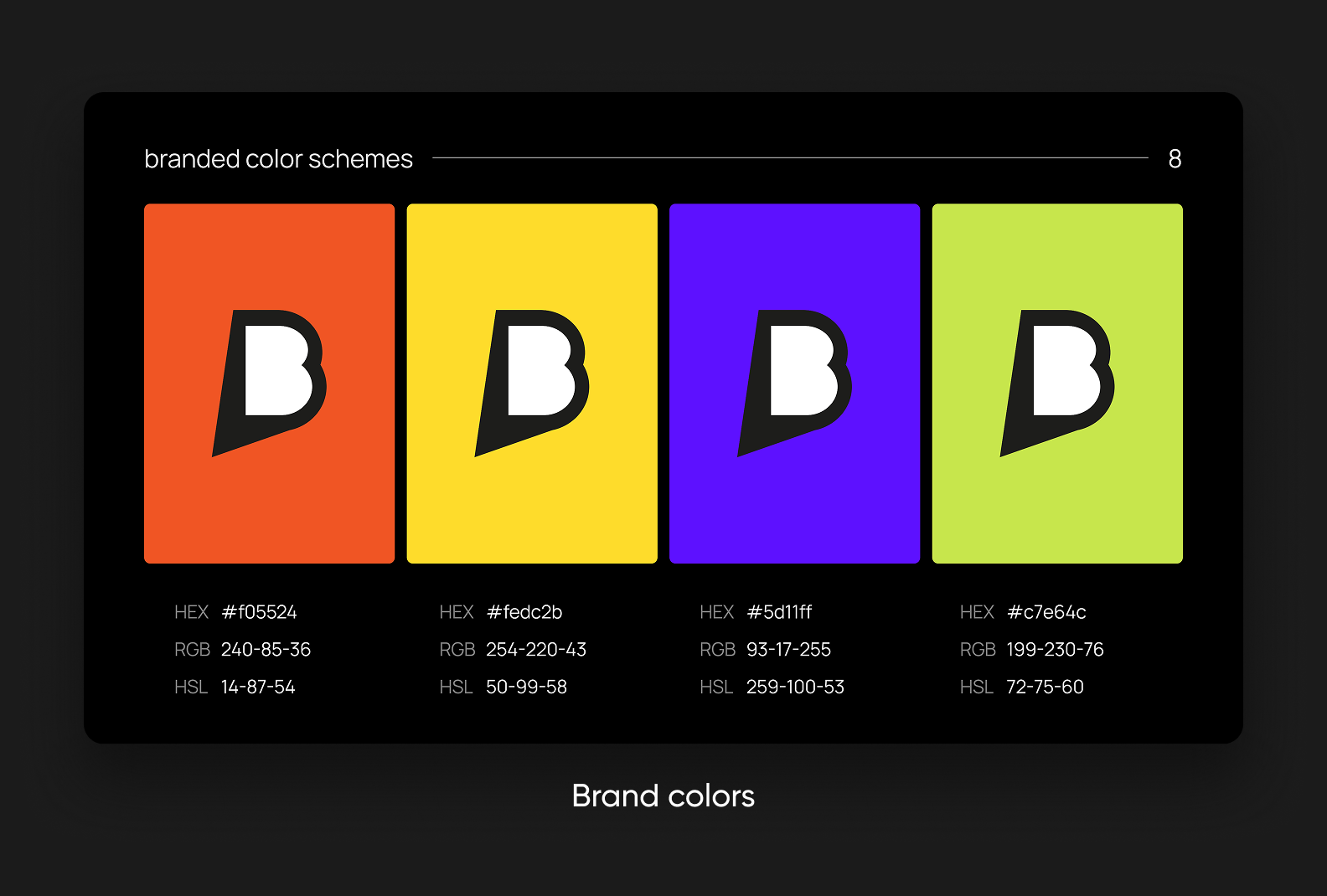Select RGB value 254-220-43
The image size is (1327, 896).
tap(536, 650)
